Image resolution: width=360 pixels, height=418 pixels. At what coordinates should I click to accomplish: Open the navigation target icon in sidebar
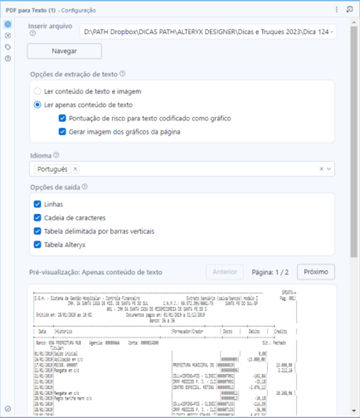(x=8, y=36)
